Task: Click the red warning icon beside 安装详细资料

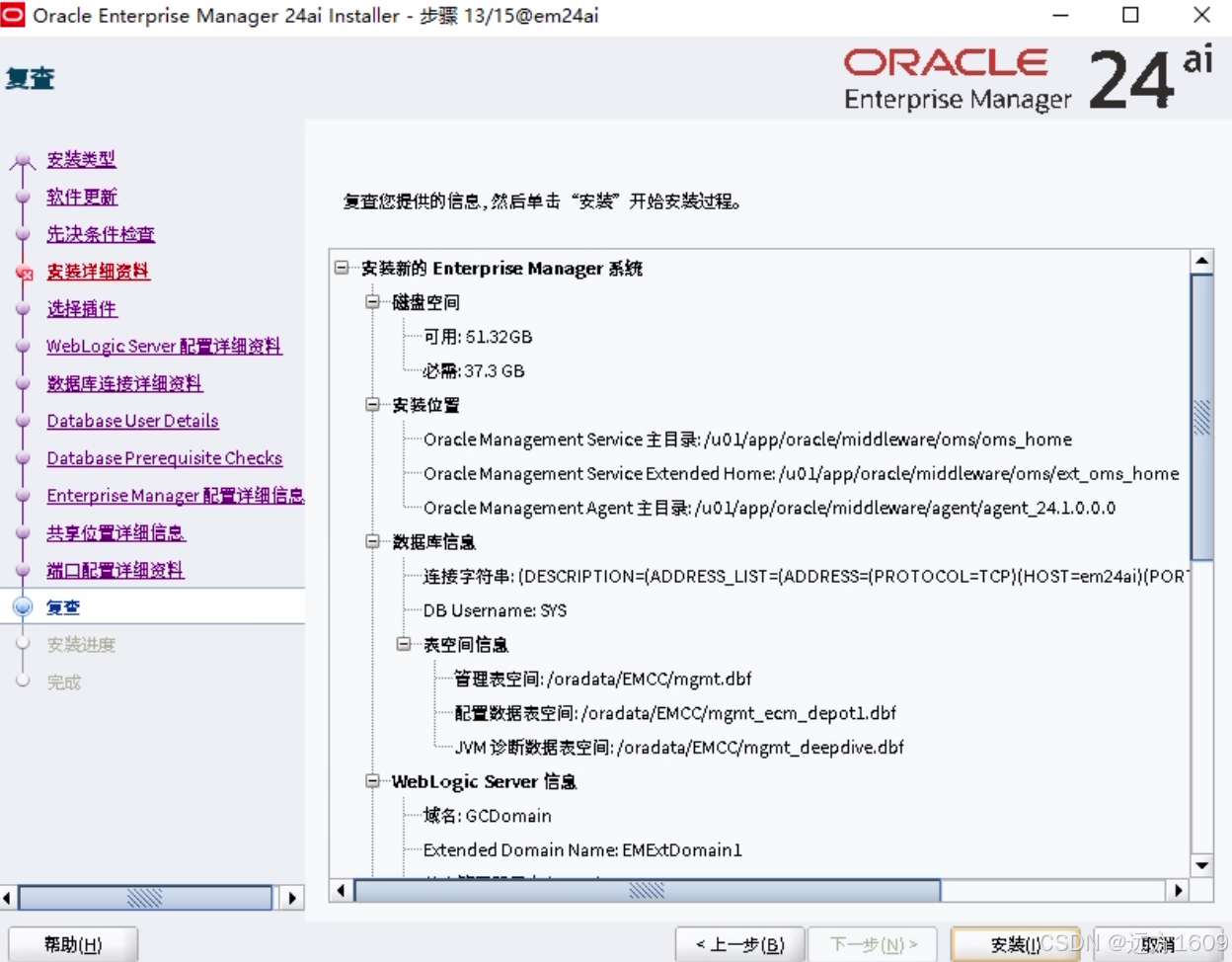Action: point(24,272)
